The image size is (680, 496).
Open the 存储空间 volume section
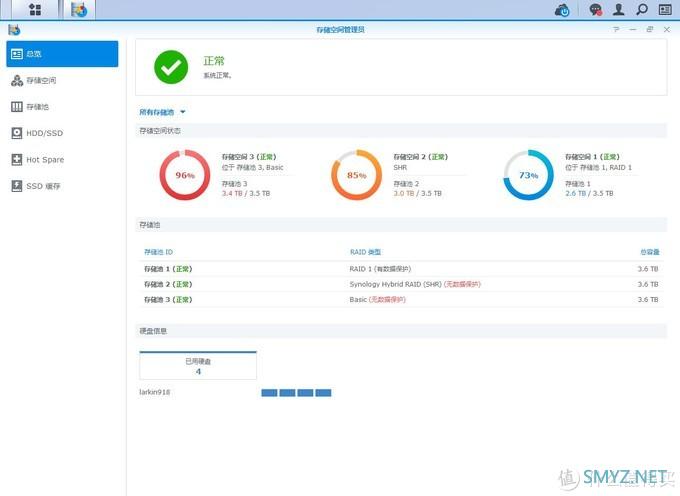point(62,80)
